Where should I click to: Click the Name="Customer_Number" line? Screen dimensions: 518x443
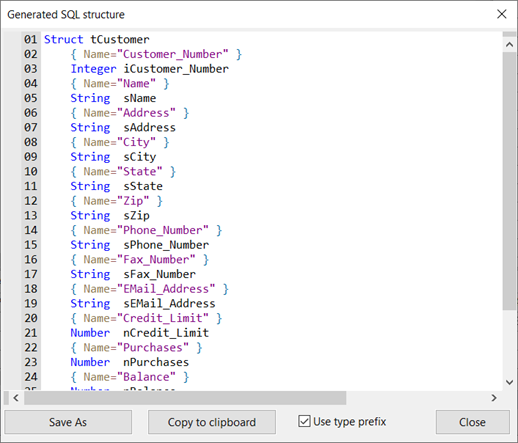click(156, 54)
